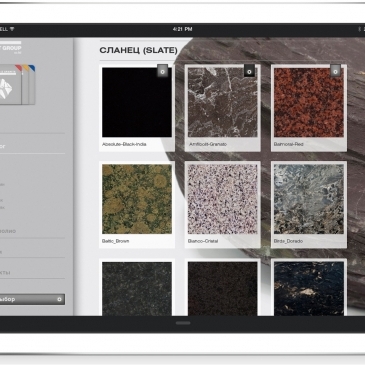Click the Baltic_Brown label

(115, 241)
